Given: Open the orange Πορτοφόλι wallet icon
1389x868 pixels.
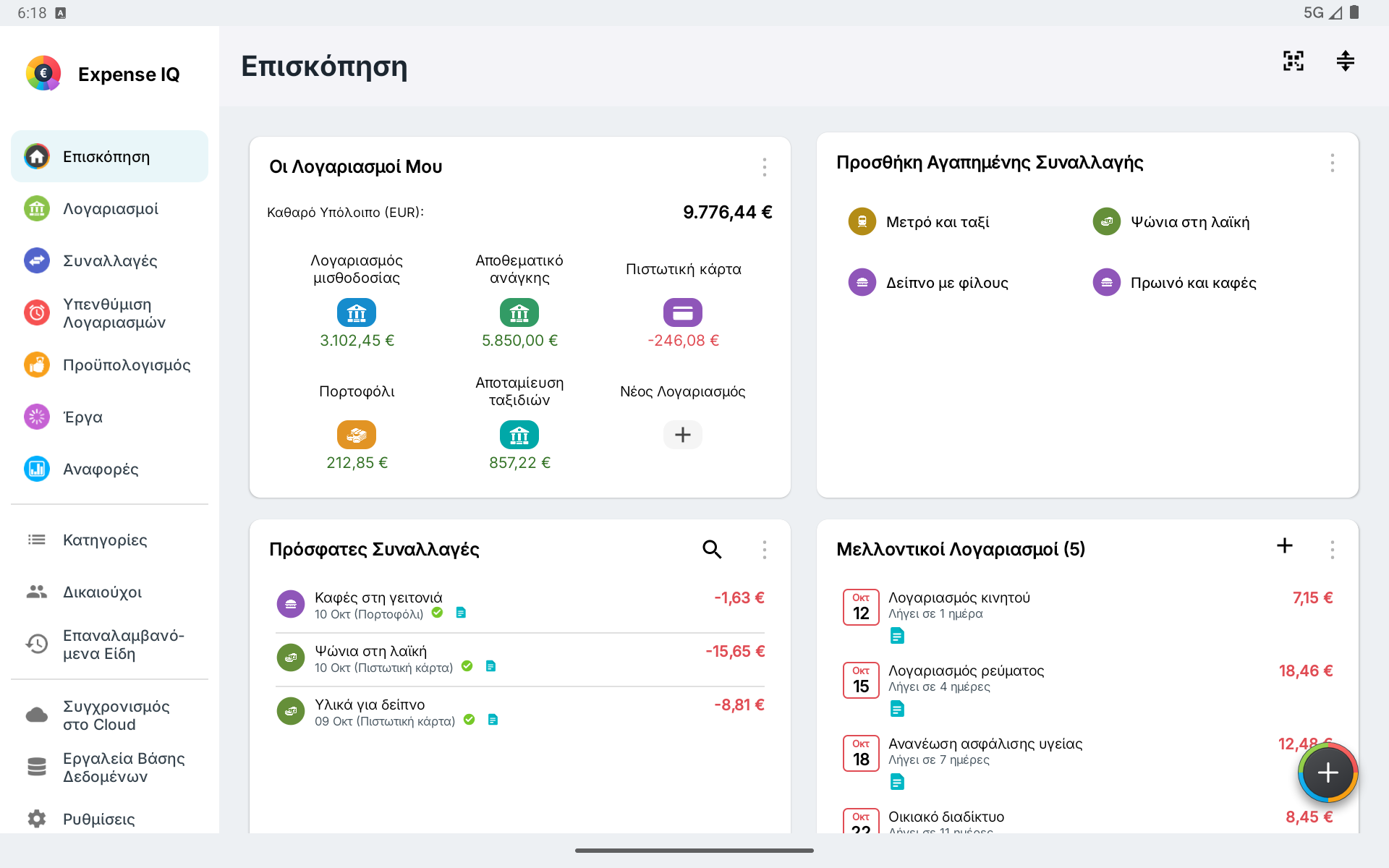Looking at the screenshot, I should click(x=357, y=435).
